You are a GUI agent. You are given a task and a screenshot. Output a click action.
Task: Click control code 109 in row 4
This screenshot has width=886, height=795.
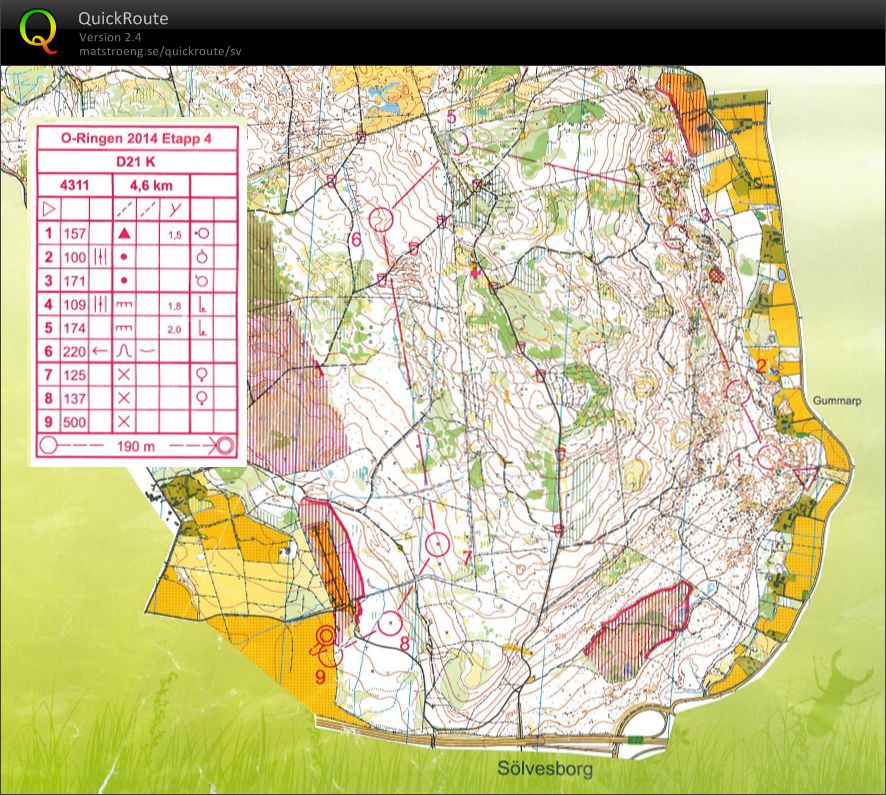coord(75,305)
